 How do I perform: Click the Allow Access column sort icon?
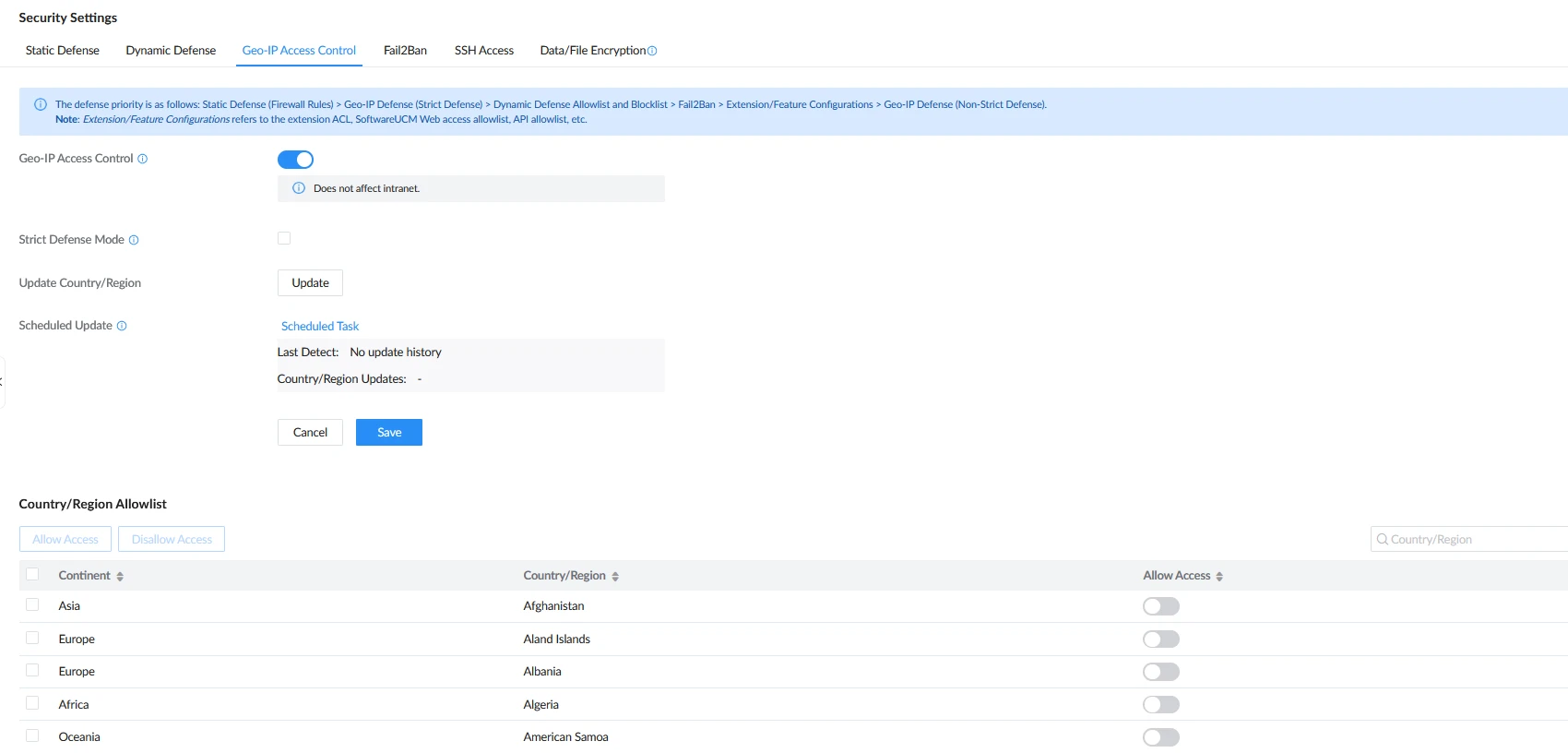tap(1219, 576)
